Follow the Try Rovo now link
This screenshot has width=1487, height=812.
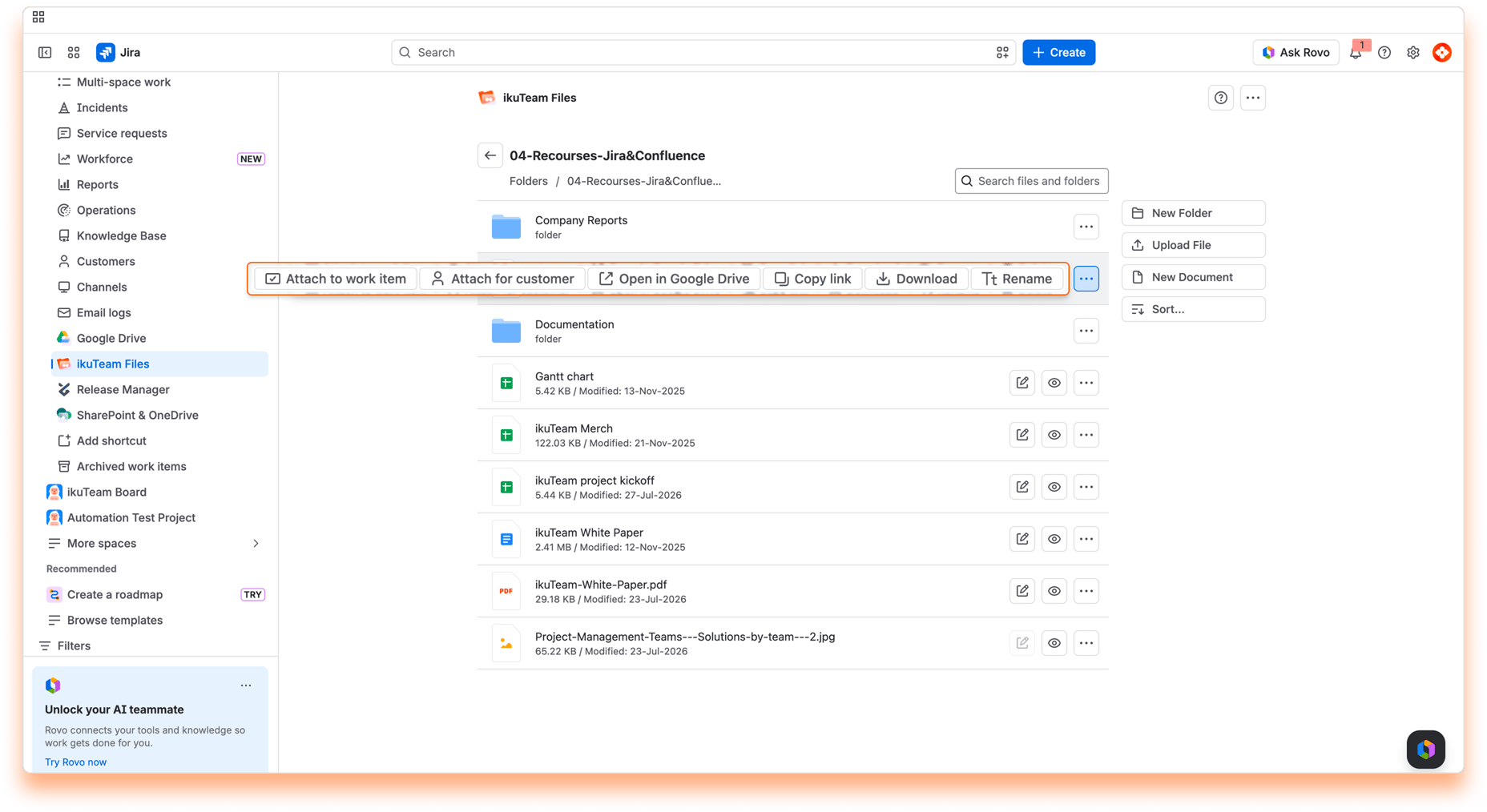[x=75, y=762]
